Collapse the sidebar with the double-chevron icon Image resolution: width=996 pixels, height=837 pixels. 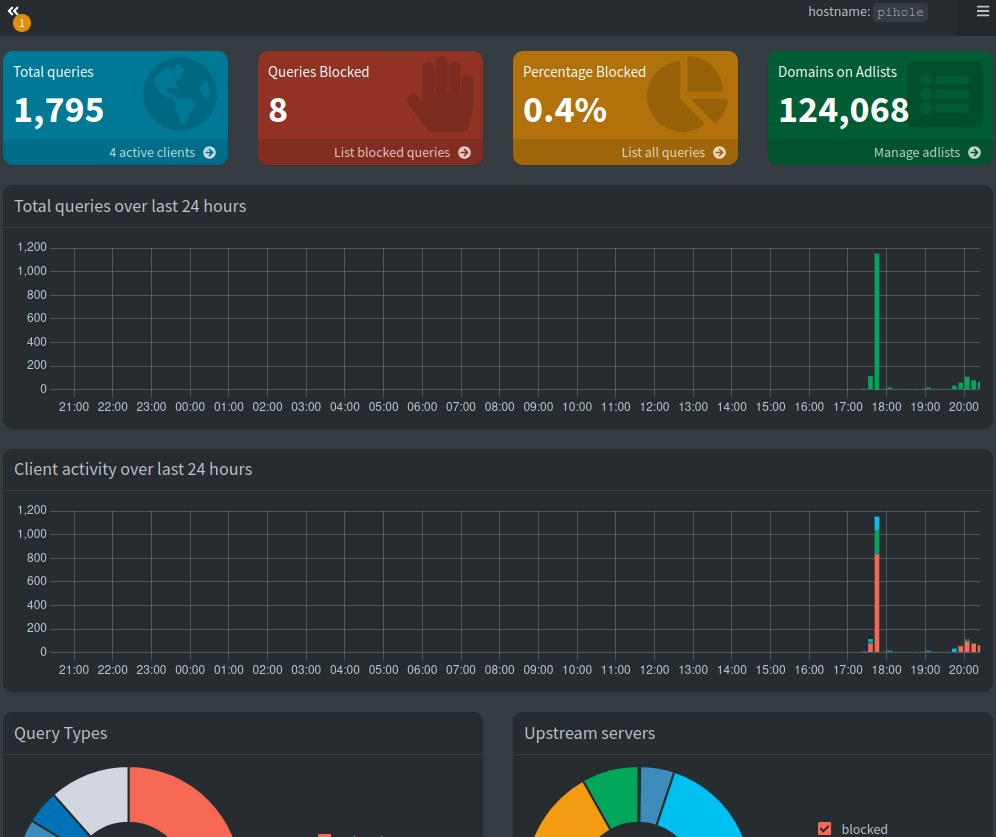click(13, 10)
